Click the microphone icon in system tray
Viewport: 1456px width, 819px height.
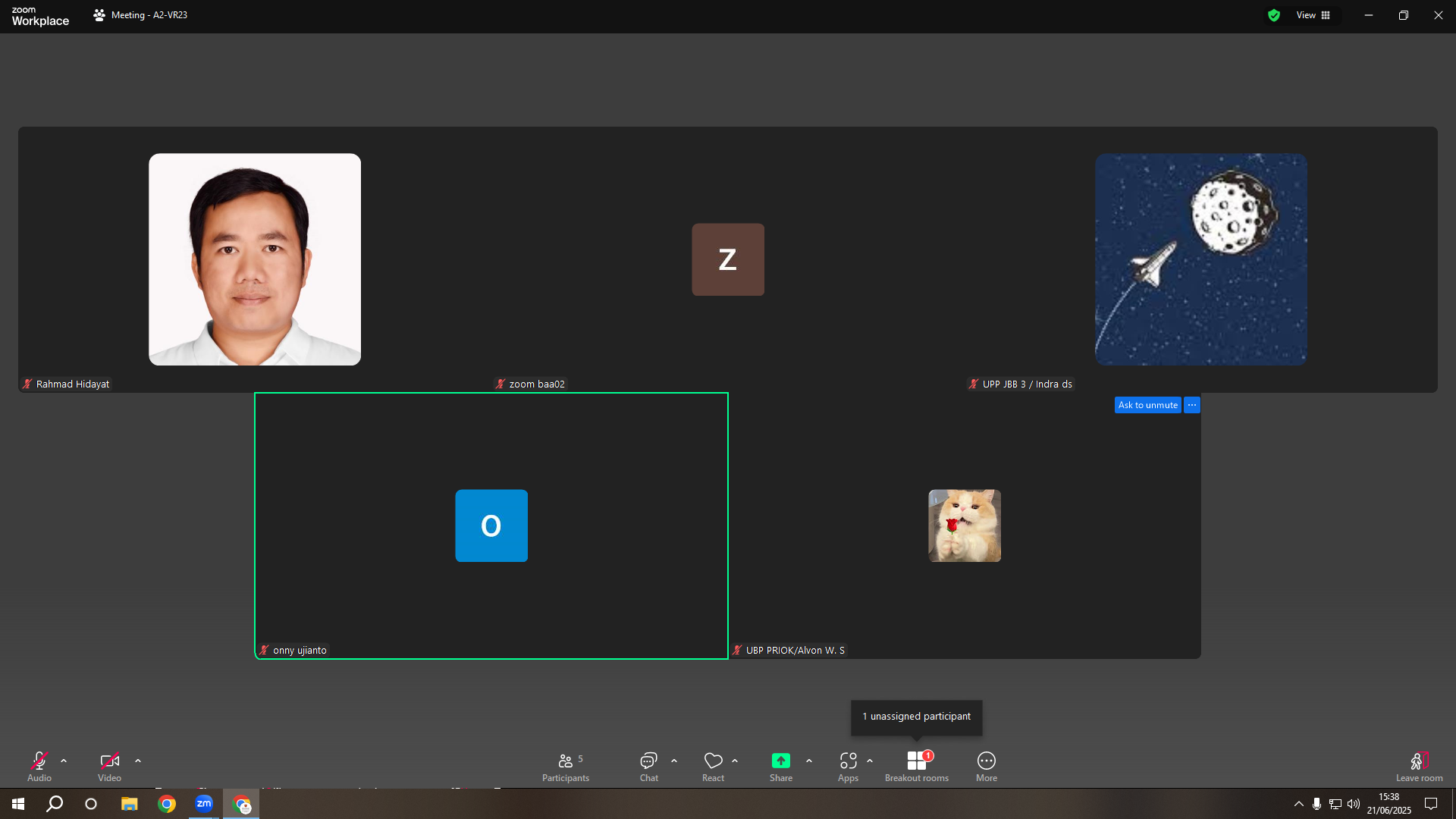click(1317, 804)
